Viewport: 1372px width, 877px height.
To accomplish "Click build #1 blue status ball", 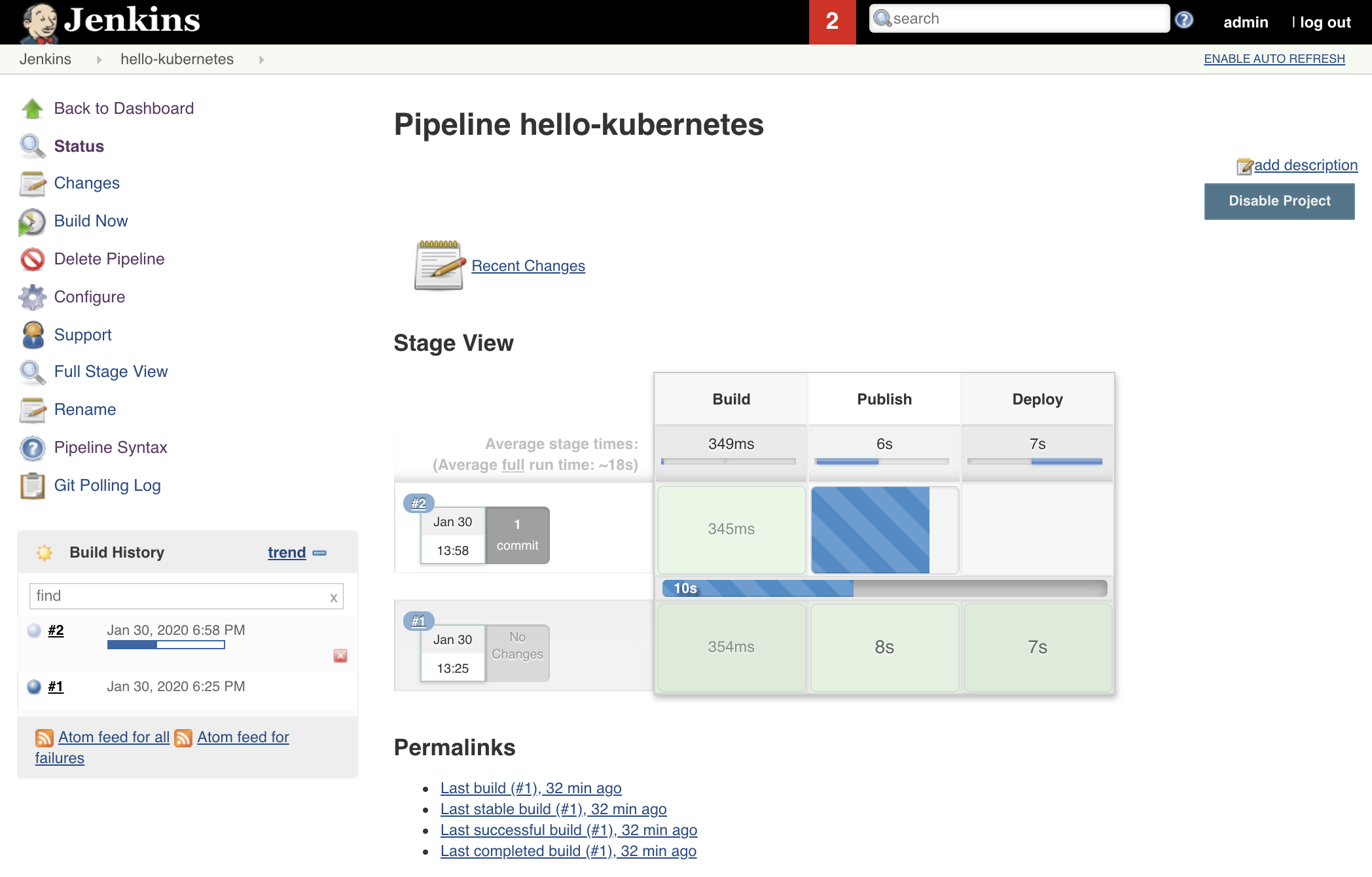I will [34, 687].
